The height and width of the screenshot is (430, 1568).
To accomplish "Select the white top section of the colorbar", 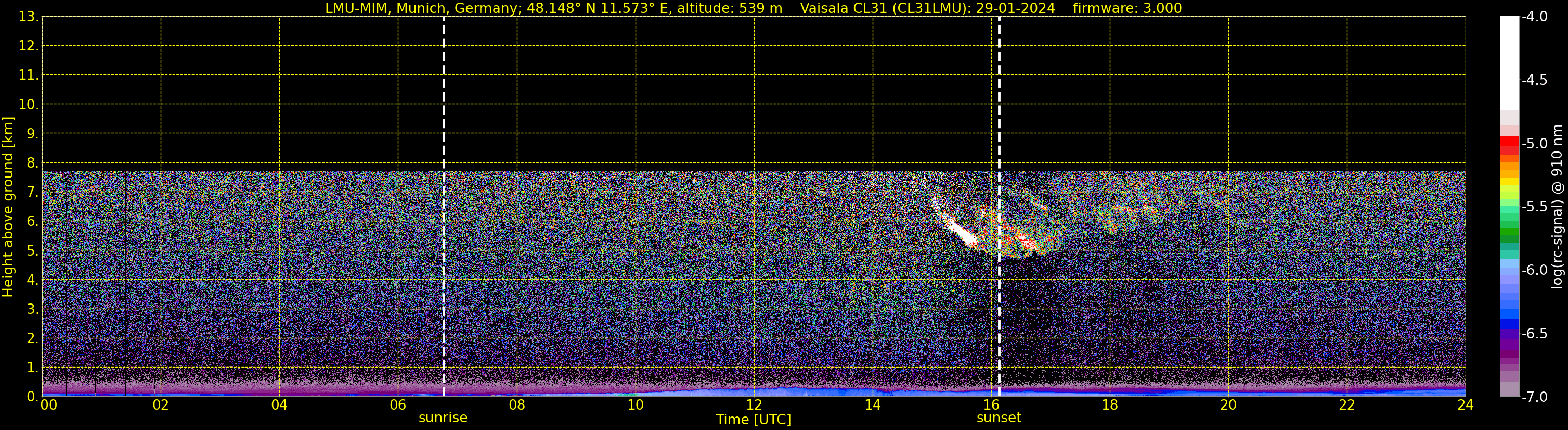I will [1509, 61].
